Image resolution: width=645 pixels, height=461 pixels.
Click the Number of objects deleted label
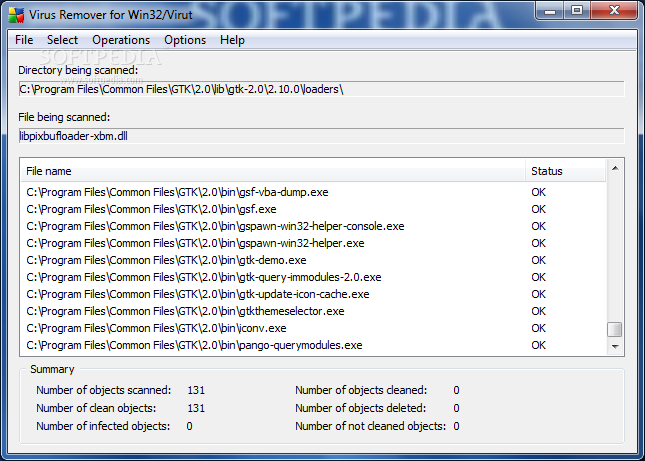click(x=361, y=408)
